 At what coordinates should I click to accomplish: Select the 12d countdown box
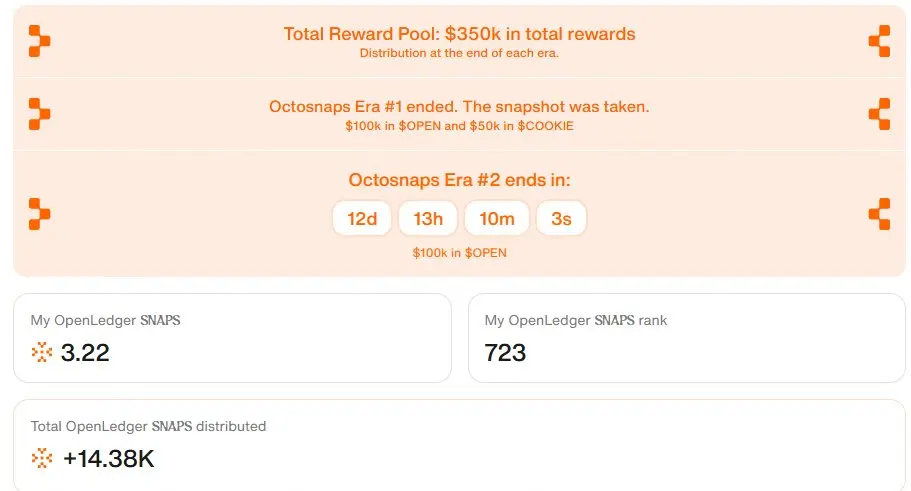tap(362, 218)
